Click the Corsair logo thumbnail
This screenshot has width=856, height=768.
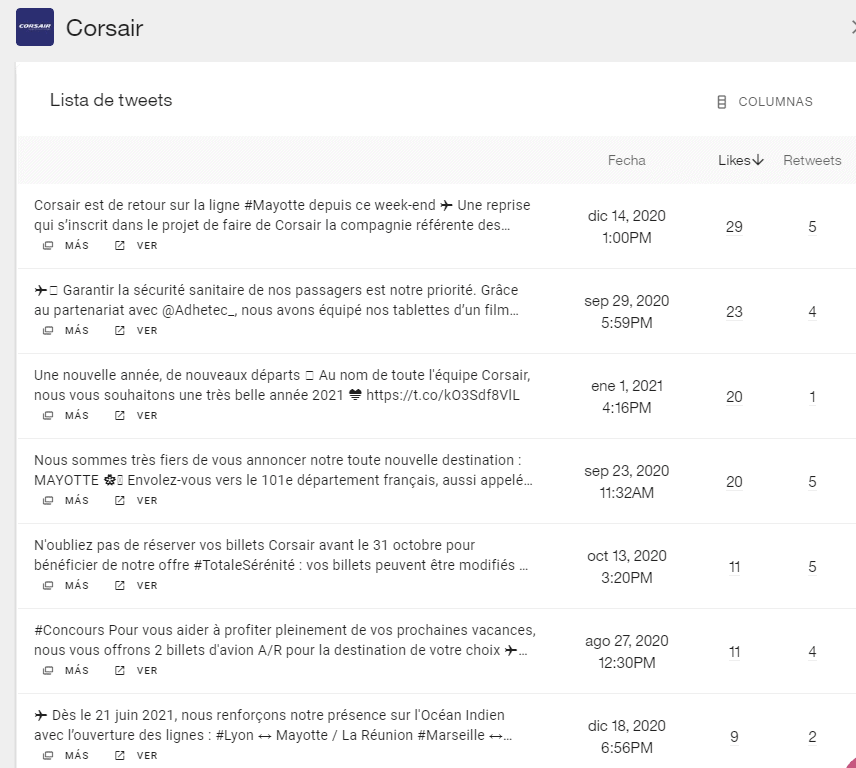[35, 27]
